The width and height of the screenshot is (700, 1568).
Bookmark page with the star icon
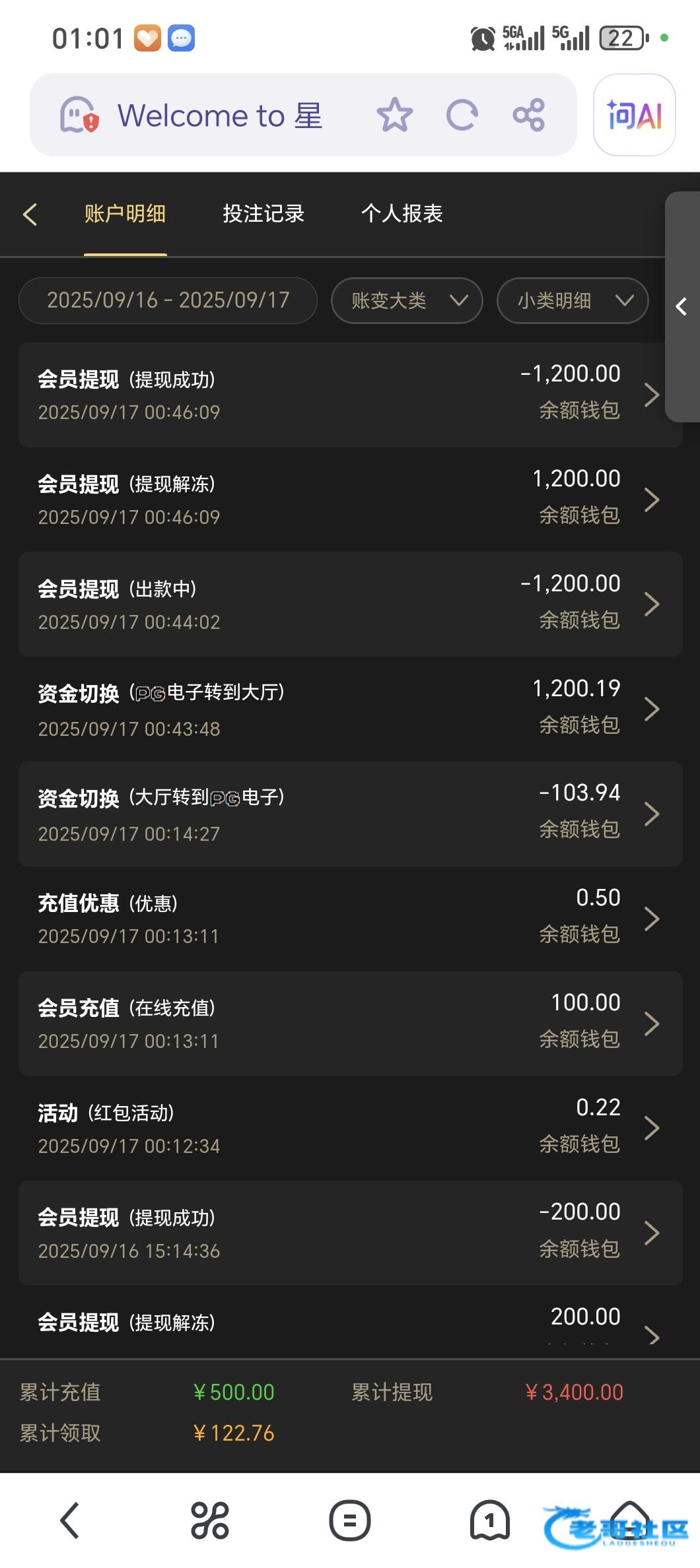394,115
